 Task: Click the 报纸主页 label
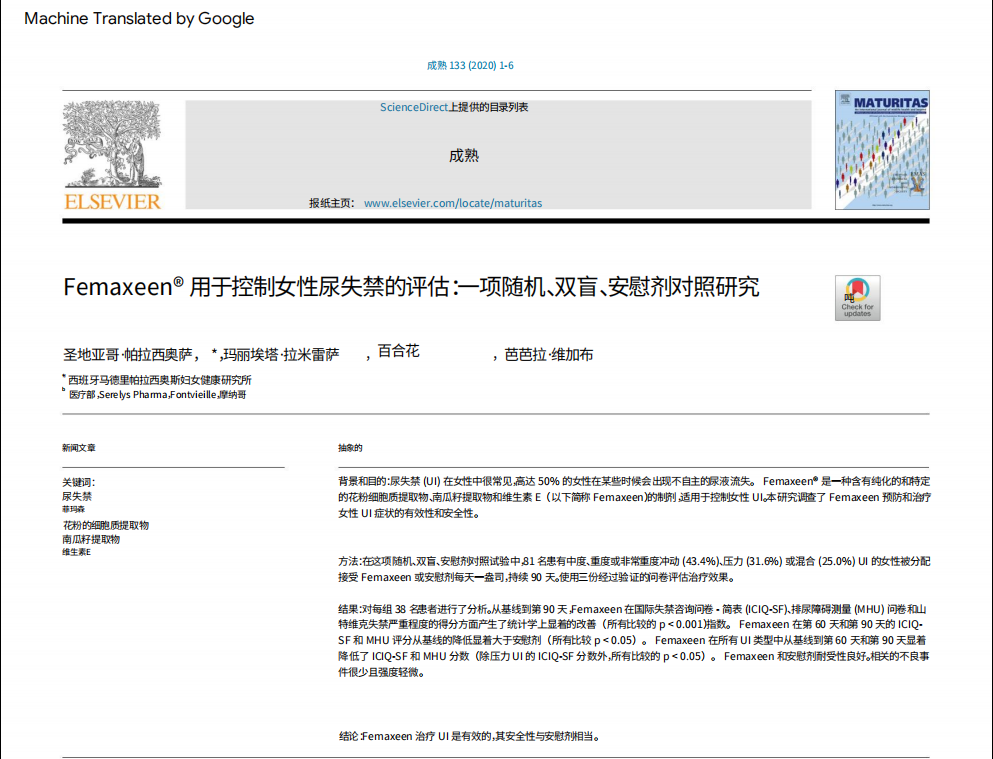(x=331, y=203)
